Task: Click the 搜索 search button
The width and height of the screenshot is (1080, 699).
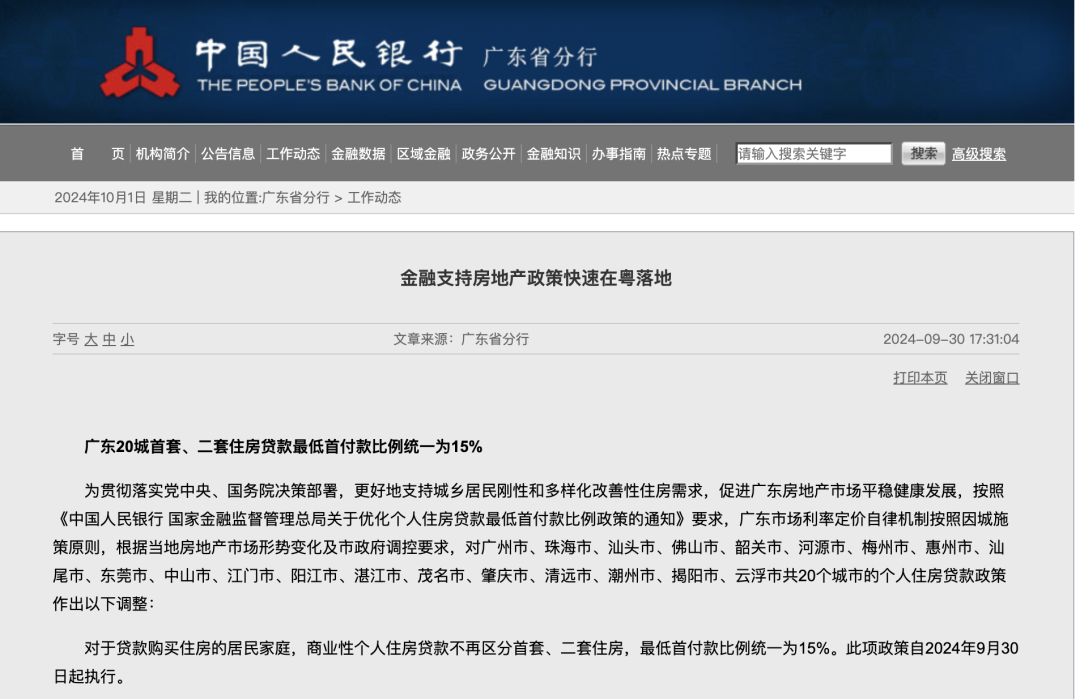Action: 923,154
